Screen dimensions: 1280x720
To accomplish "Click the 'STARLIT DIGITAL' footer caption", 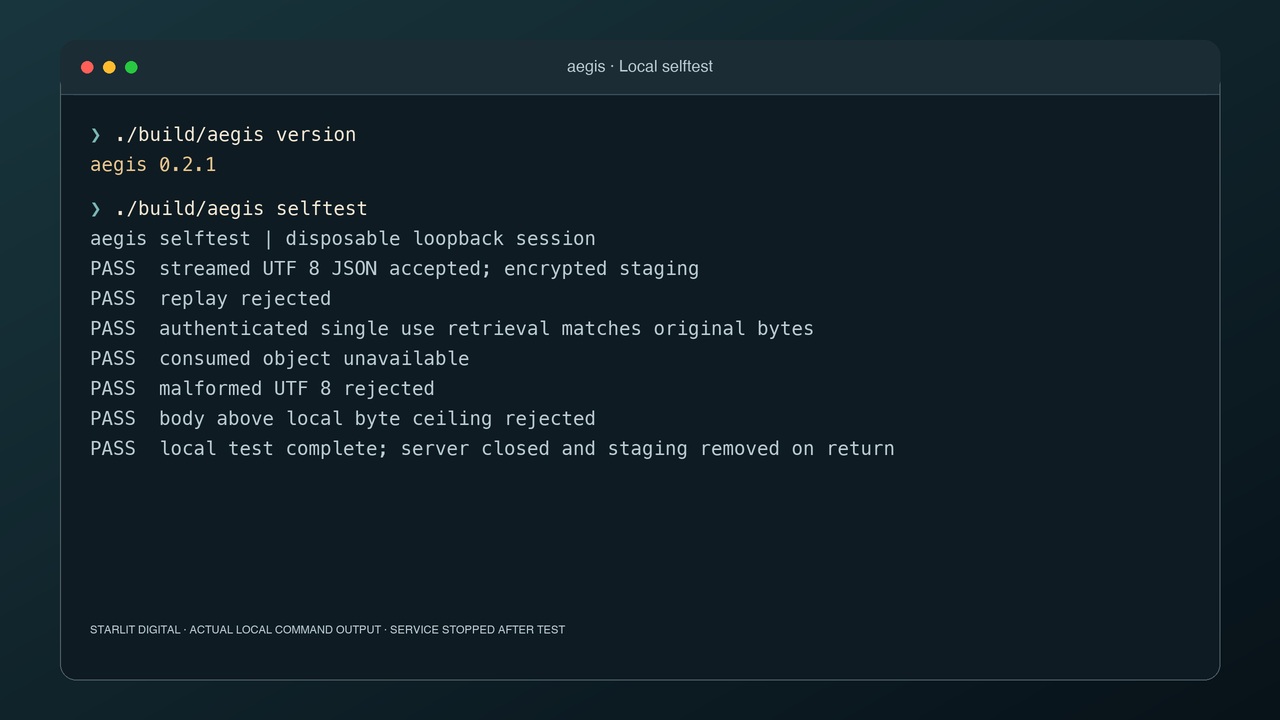I will tap(328, 630).
